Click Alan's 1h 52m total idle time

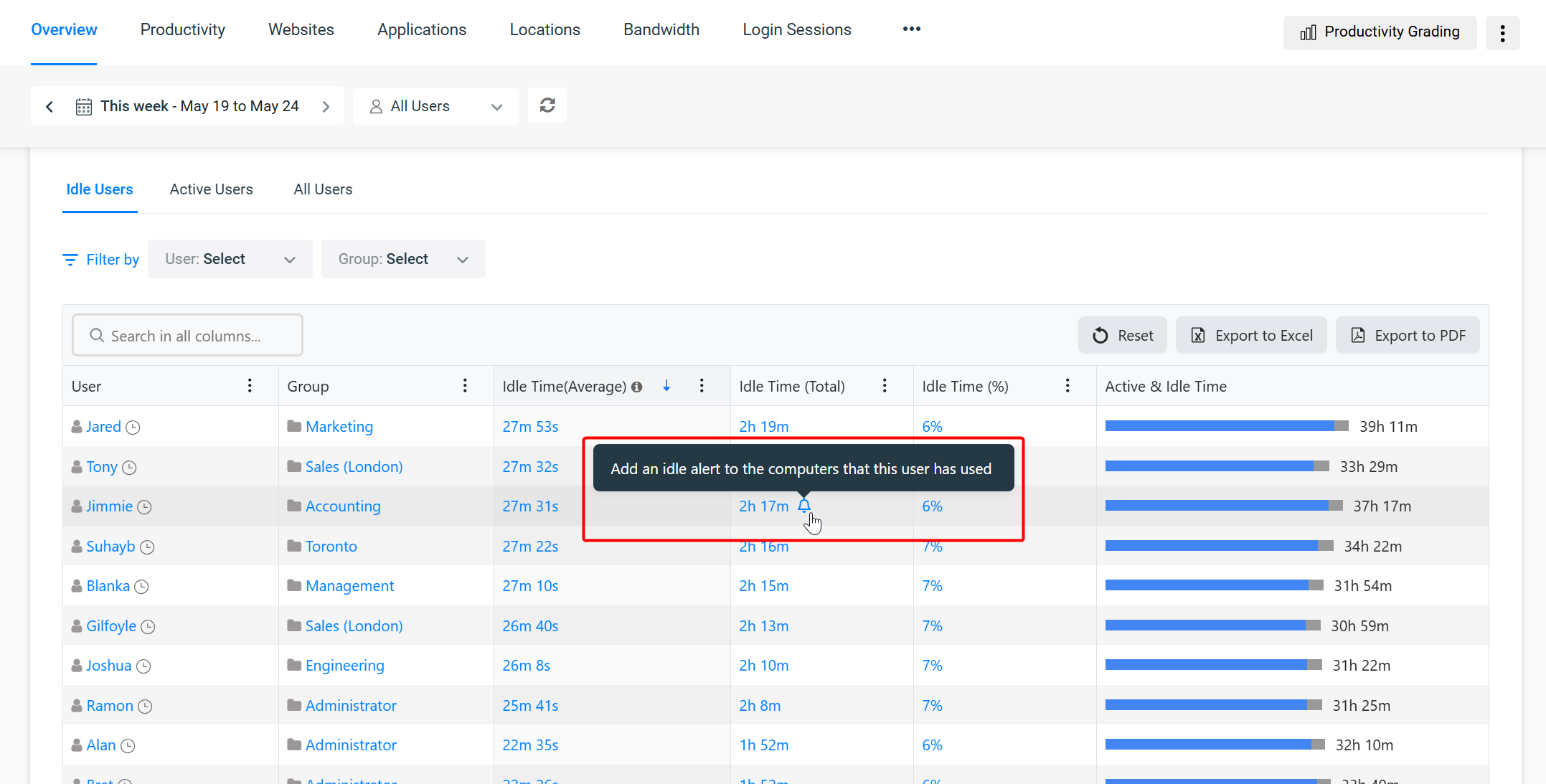[764, 745]
